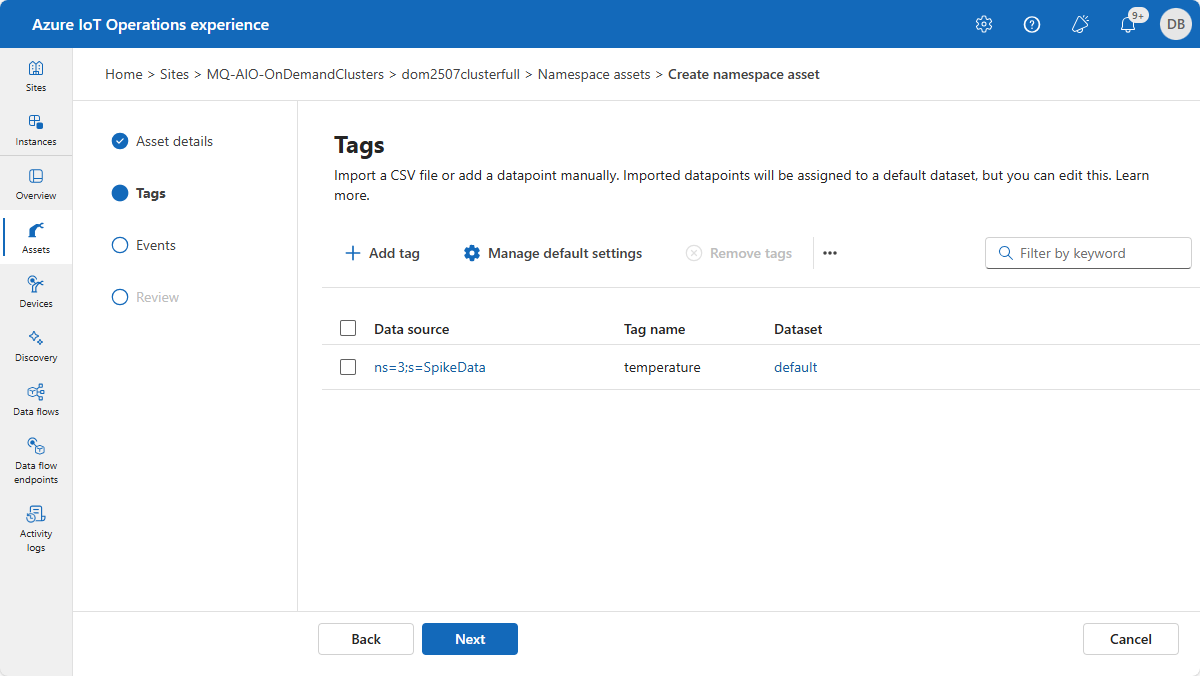Navigate to Home via the breadcrumb
The image size is (1200, 676).
coord(123,74)
